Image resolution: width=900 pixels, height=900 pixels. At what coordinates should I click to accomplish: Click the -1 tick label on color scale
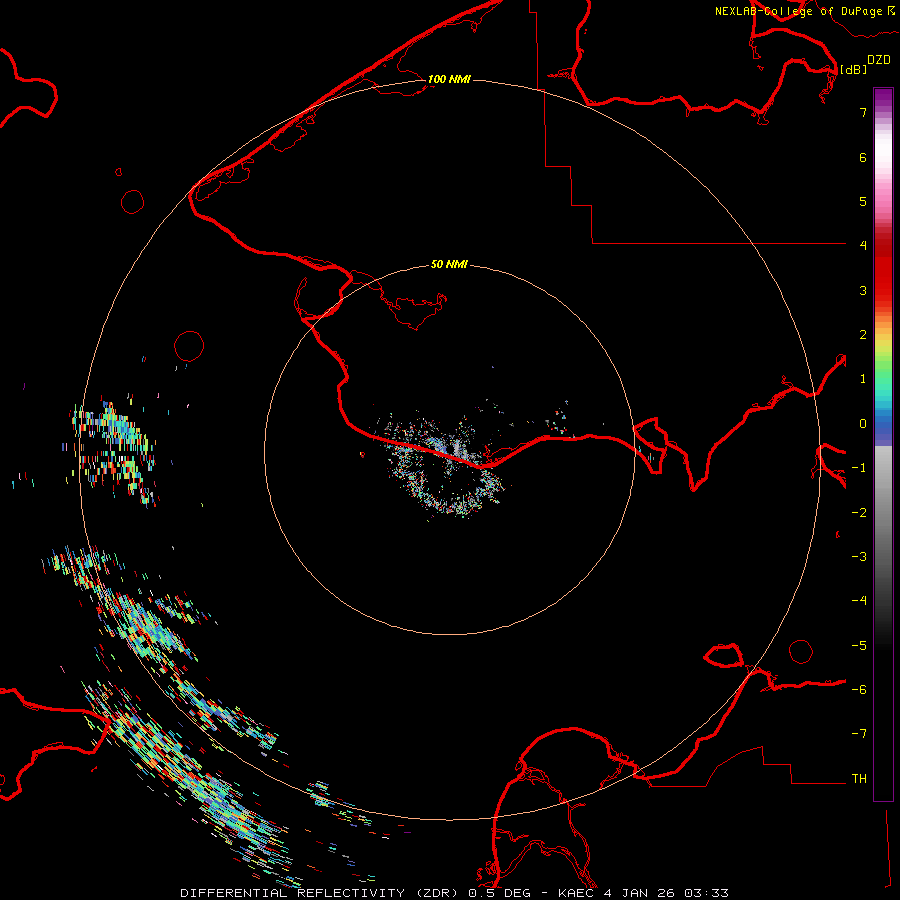[x=859, y=468]
